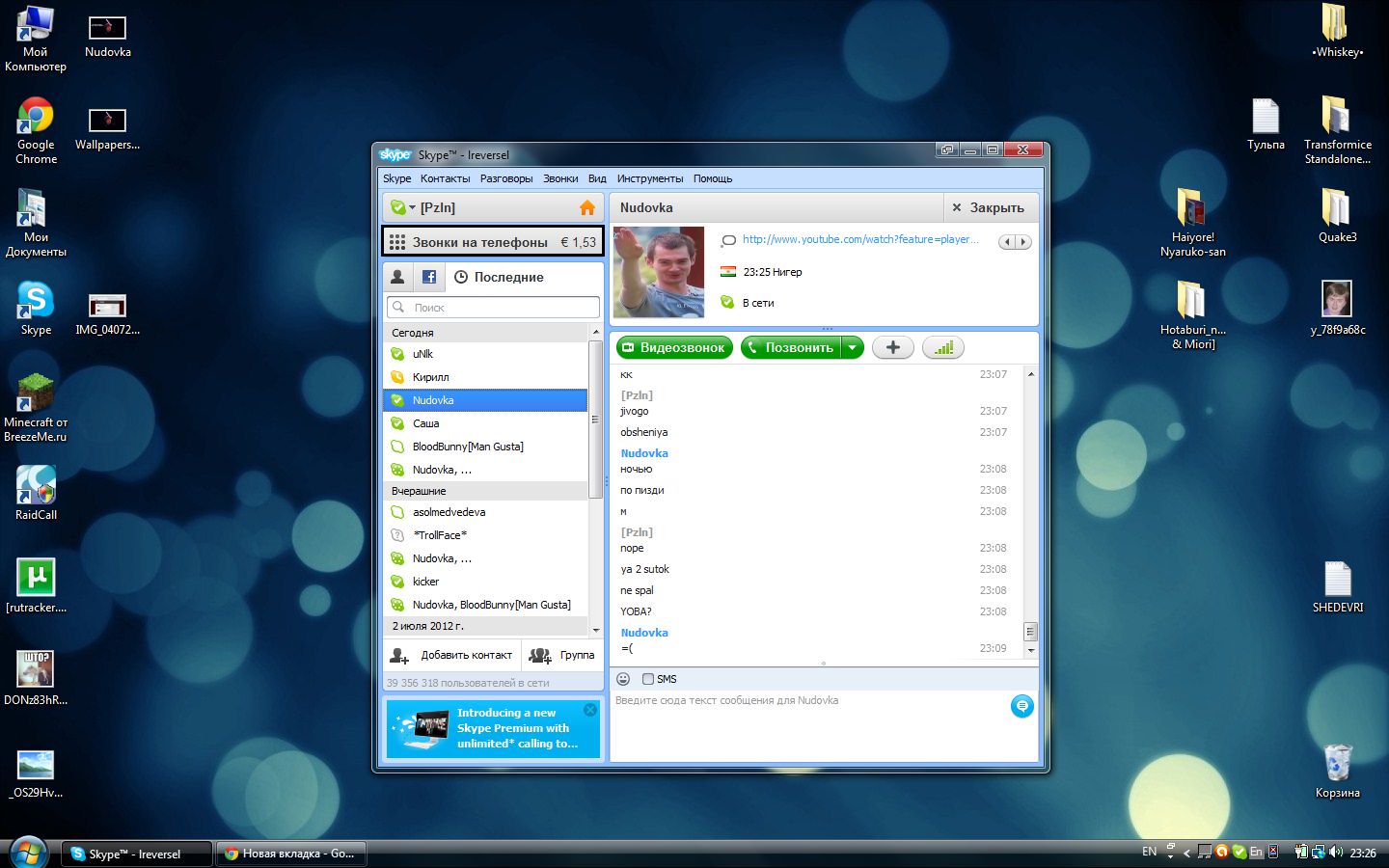The image size is (1389, 868).
Task: Create a group with Группа button
Action: click(562, 655)
